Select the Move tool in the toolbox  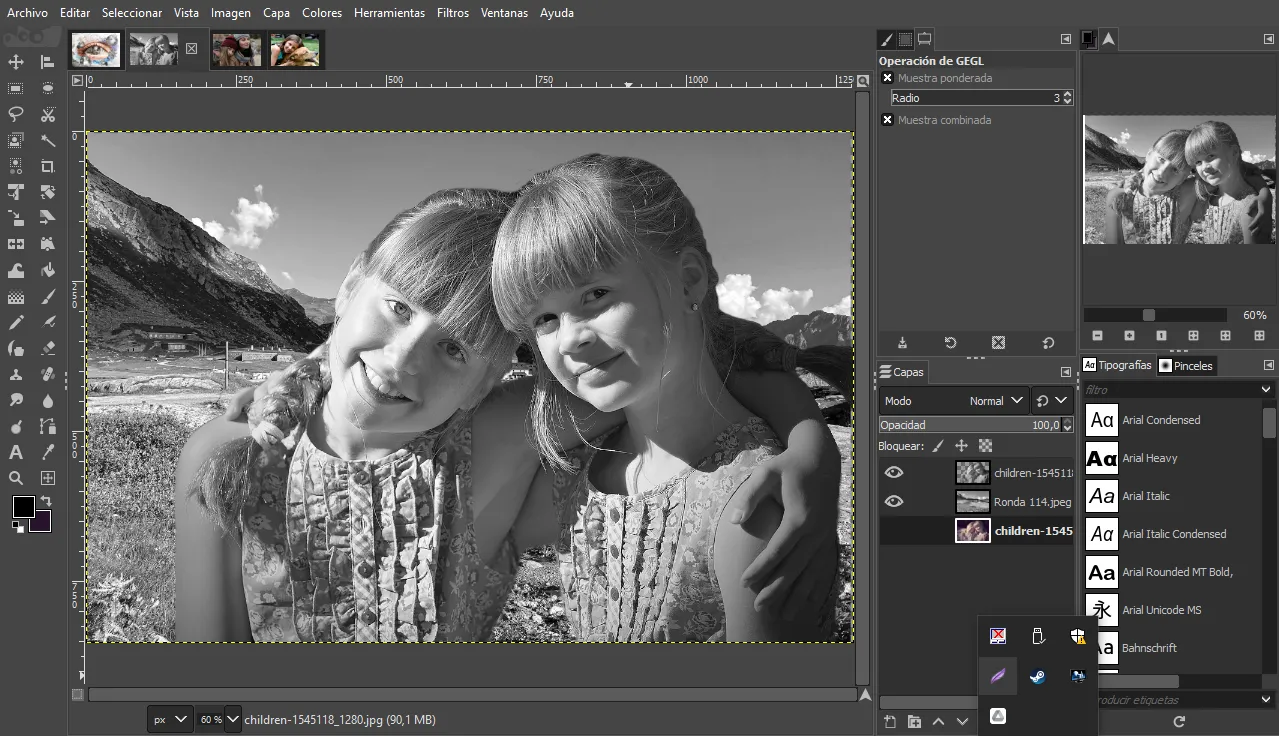click(x=16, y=62)
